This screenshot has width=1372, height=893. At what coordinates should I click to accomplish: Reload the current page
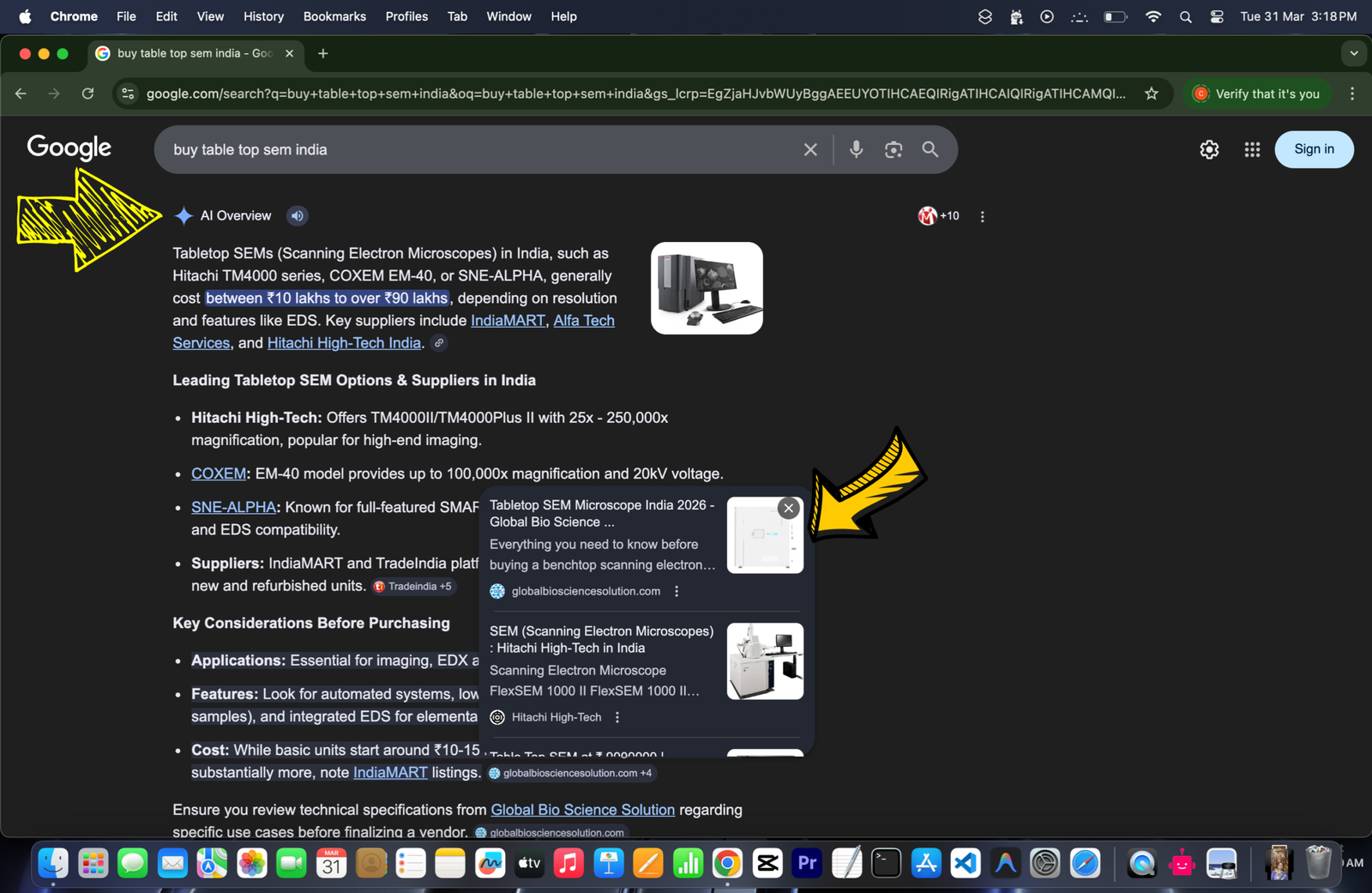(x=87, y=94)
